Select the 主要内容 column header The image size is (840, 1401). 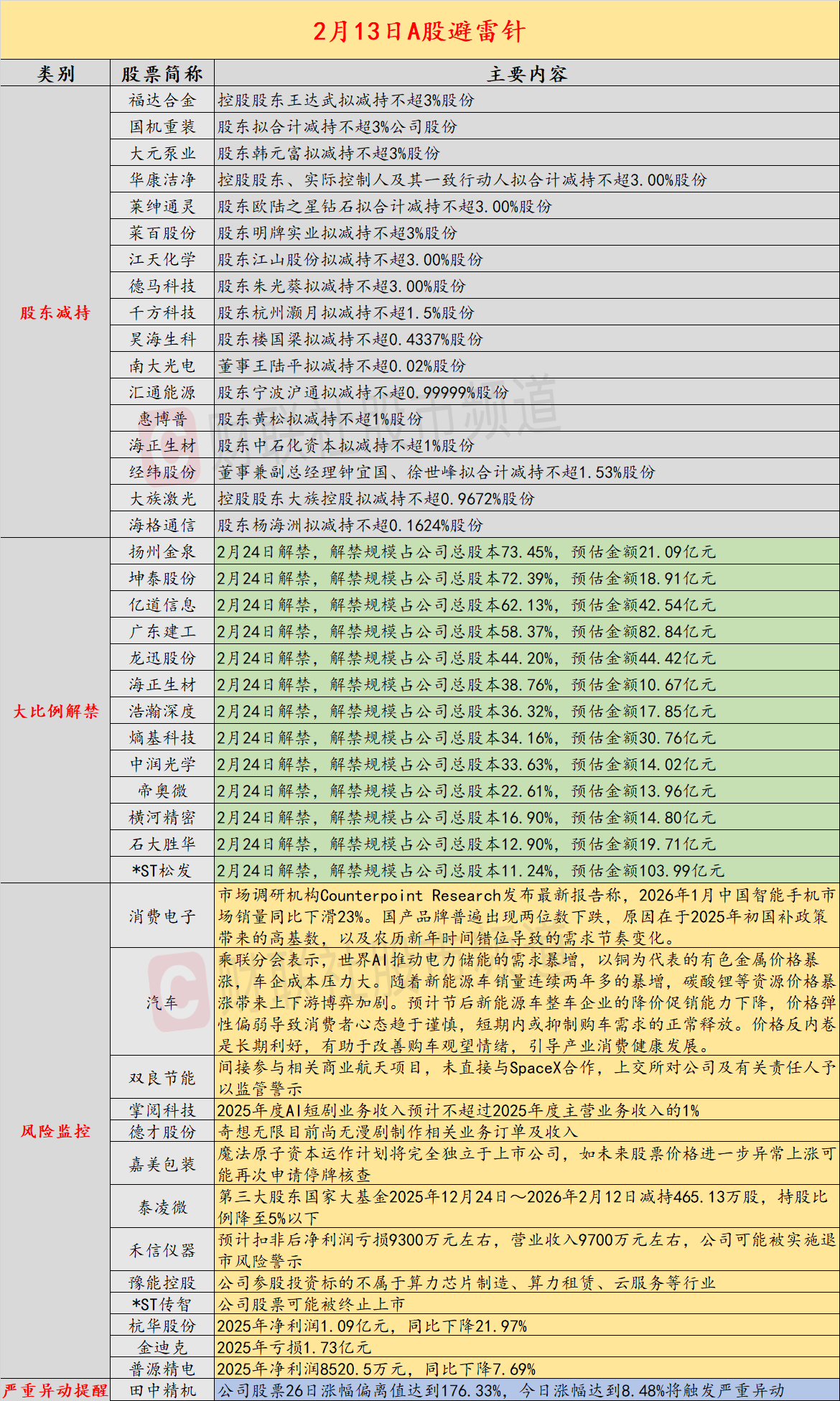point(527,74)
